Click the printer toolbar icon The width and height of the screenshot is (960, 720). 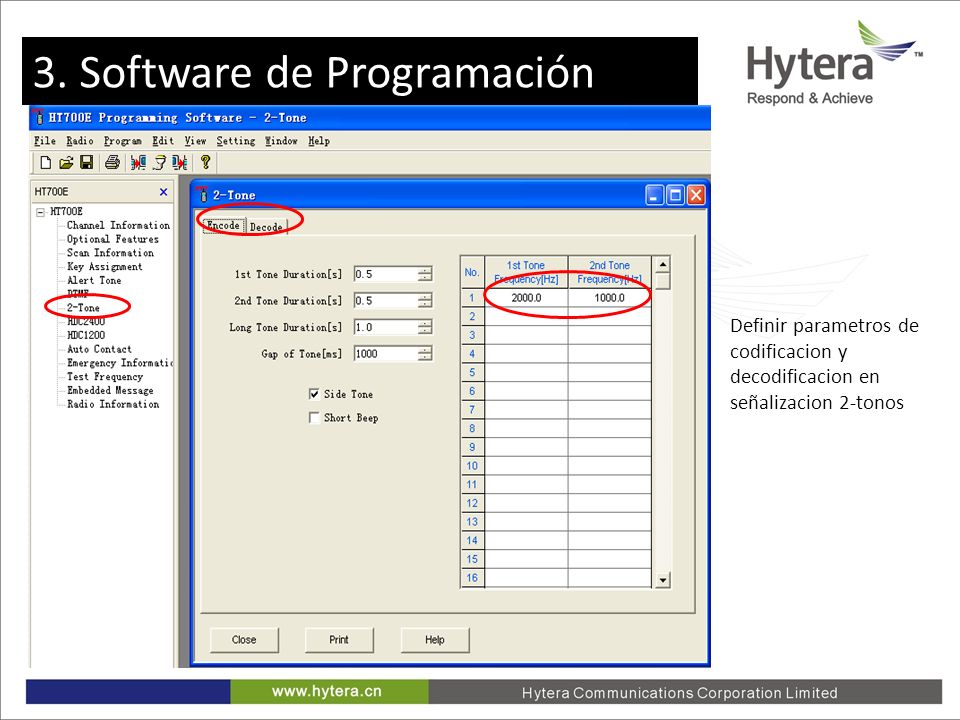point(112,163)
